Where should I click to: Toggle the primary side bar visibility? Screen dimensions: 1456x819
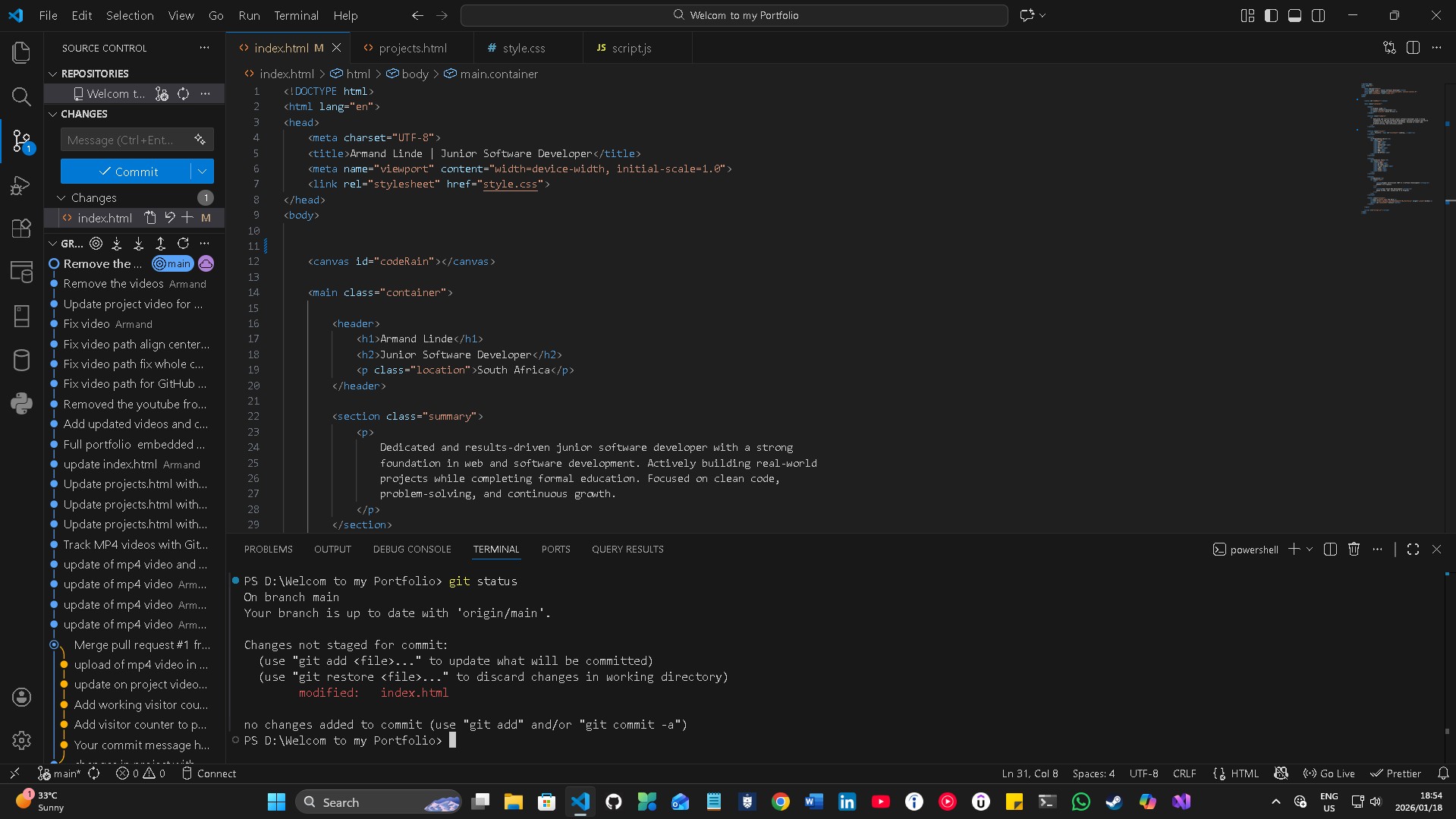pos(1271,15)
